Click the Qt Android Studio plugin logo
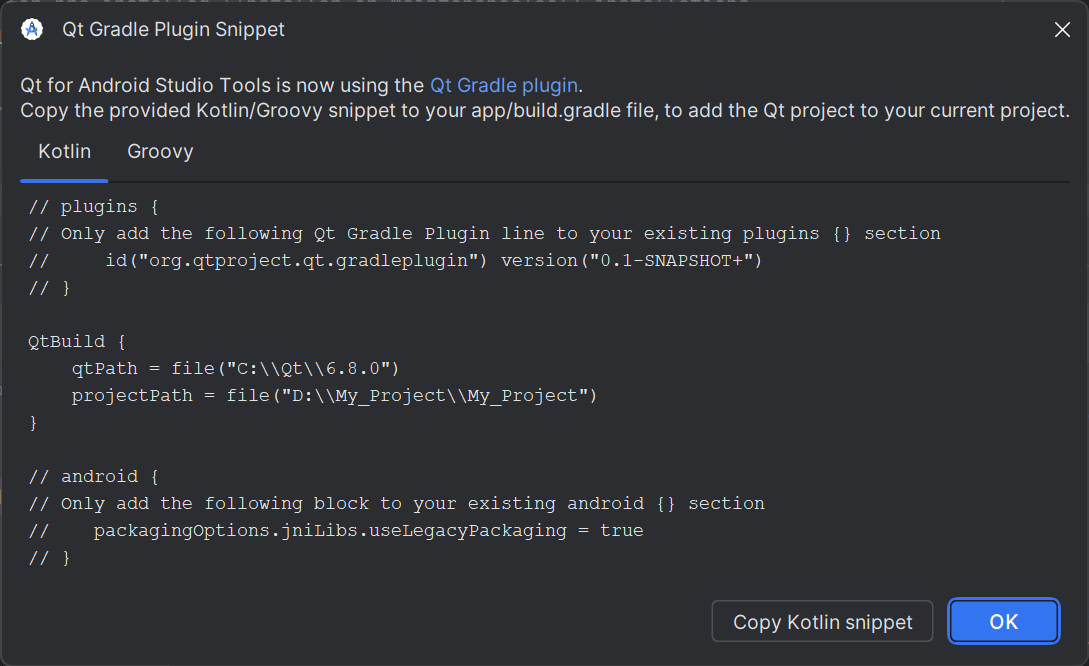Image resolution: width=1089 pixels, height=666 pixels. [30, 29]
